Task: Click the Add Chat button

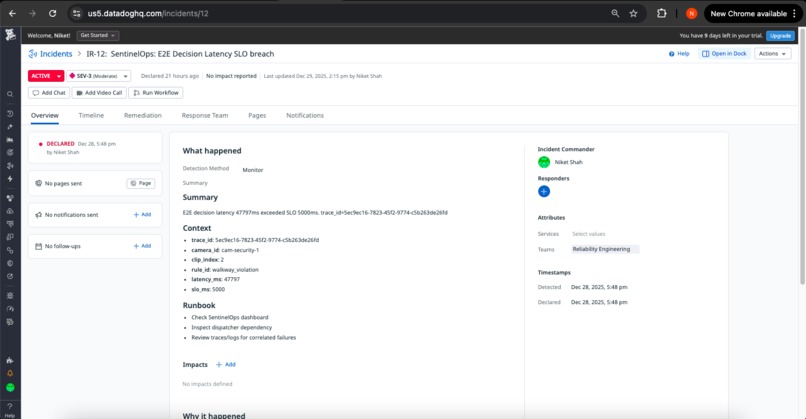Action: (x=49, y=93)
